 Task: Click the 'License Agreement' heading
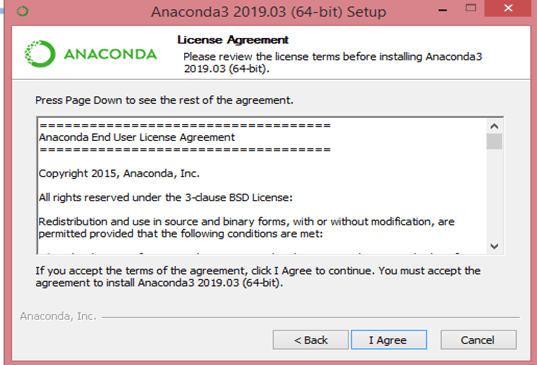[233, 40]
